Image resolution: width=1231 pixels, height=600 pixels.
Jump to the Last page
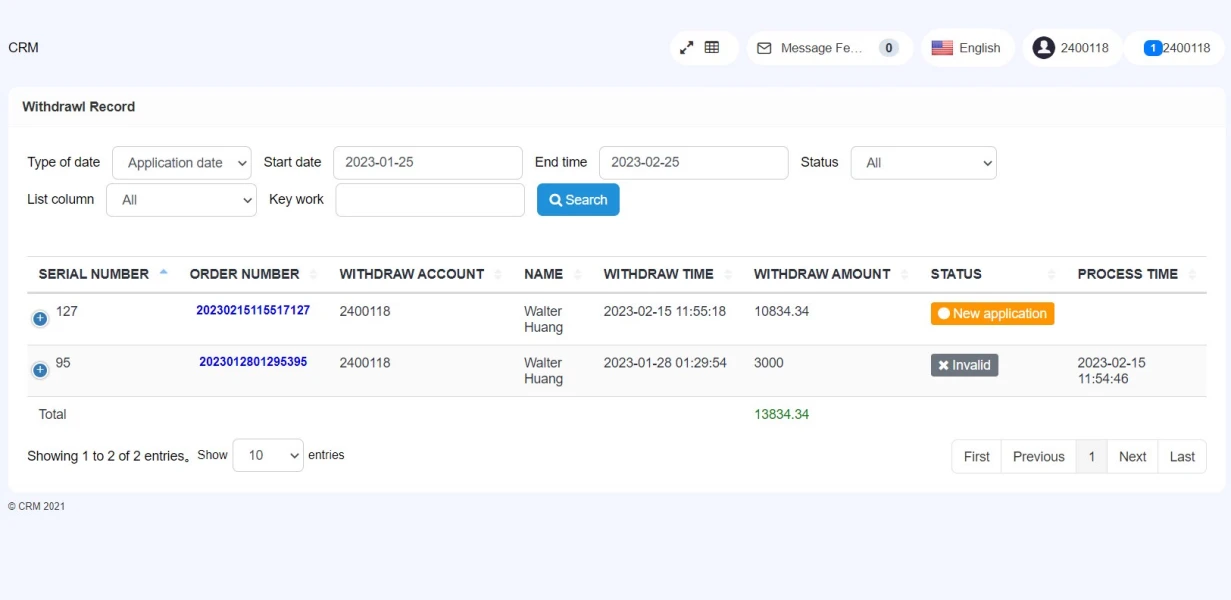[x=1182, y=457]
